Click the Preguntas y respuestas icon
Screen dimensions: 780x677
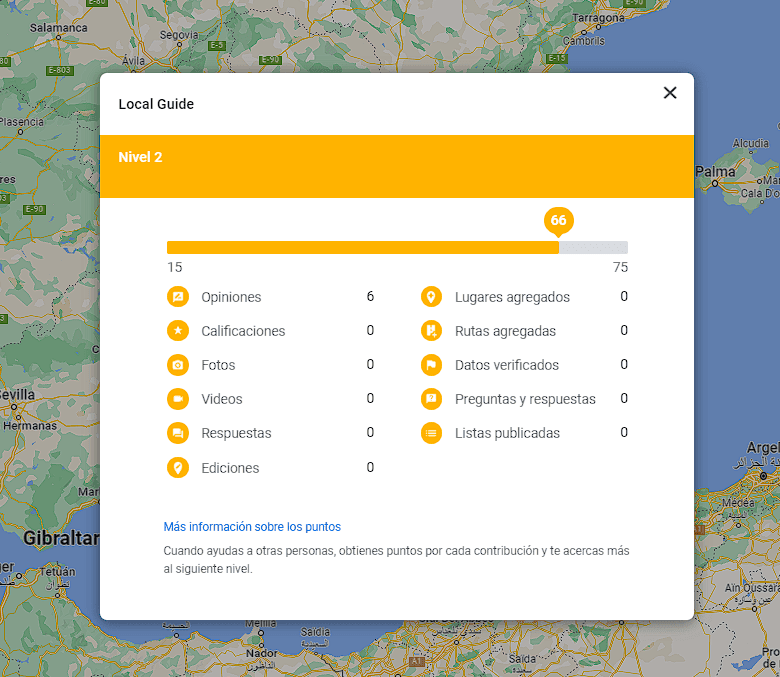[x=431, y=399]
